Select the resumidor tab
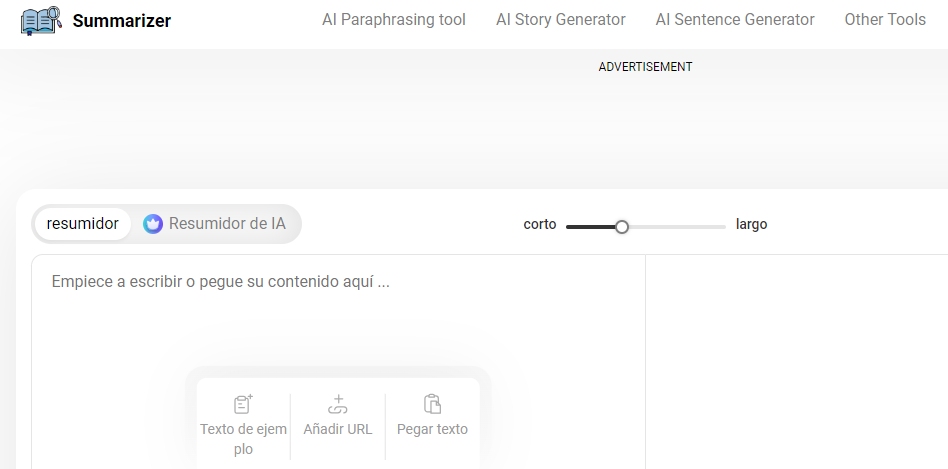This screenshot has height=469, width=948. click(82, 224)
